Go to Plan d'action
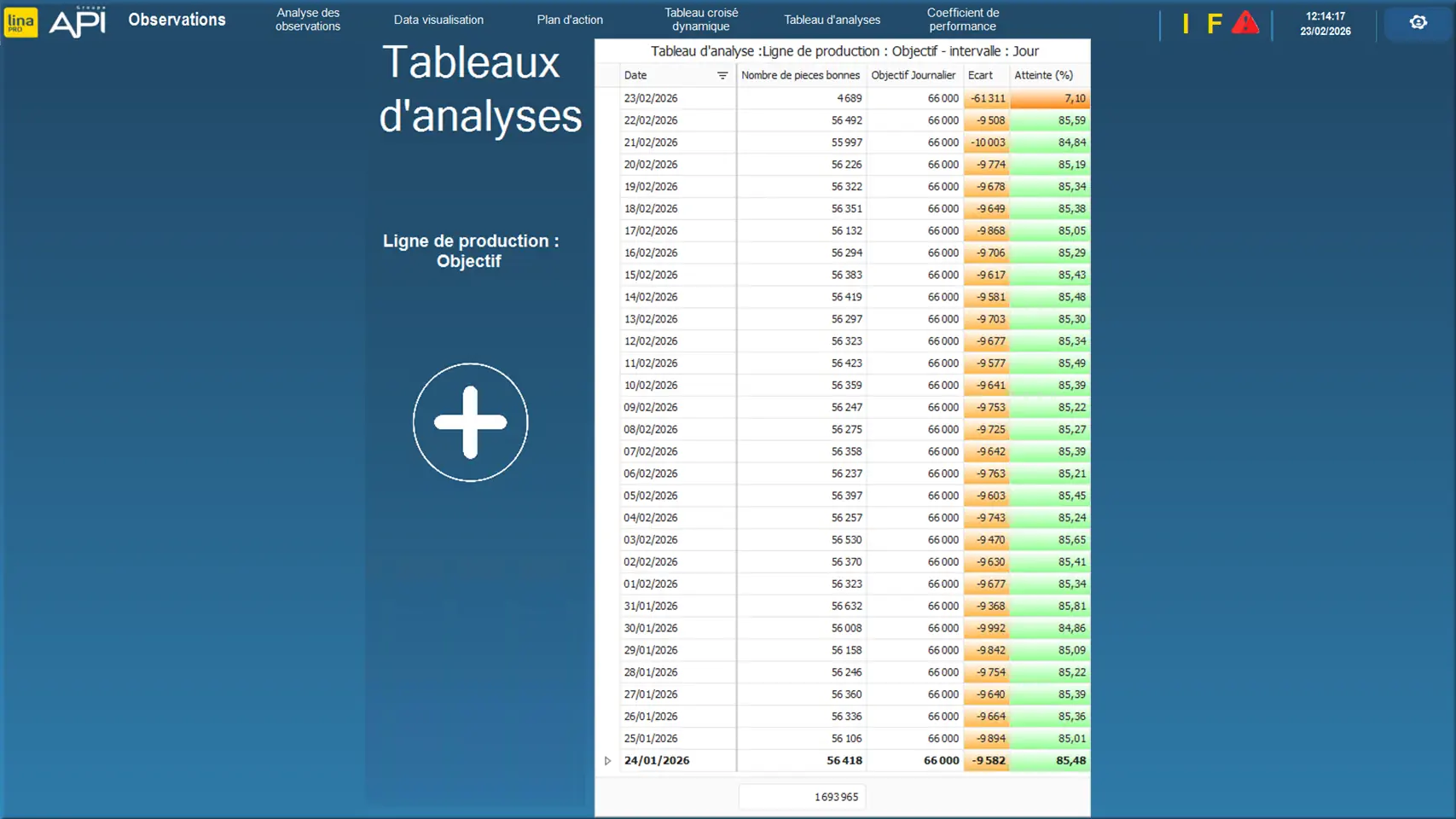 click(570, 20)
